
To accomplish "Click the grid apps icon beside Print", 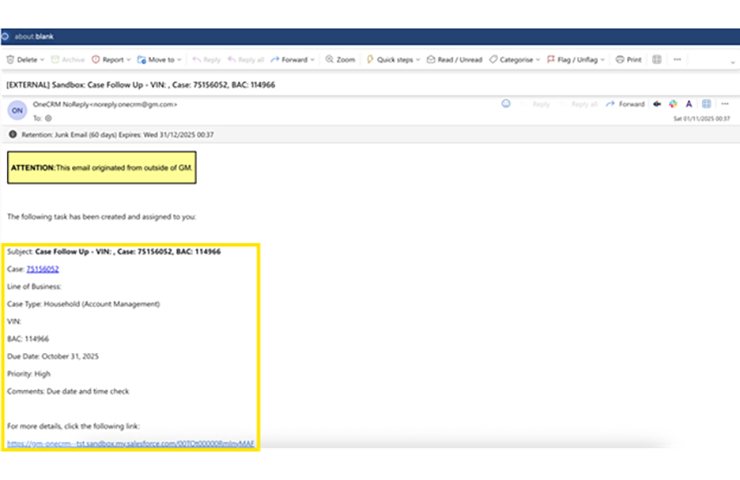I will (x=657, y=60).
